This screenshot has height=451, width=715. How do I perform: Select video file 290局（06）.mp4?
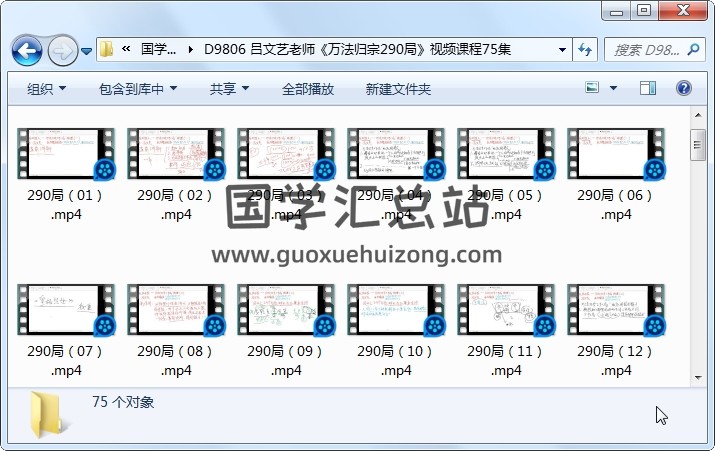tap(616, 175)
